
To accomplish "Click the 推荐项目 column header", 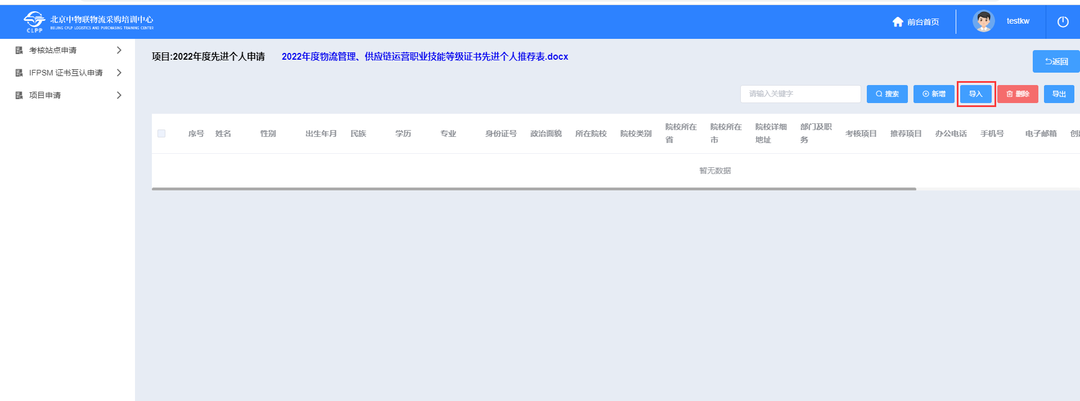I will pos(906,134).
